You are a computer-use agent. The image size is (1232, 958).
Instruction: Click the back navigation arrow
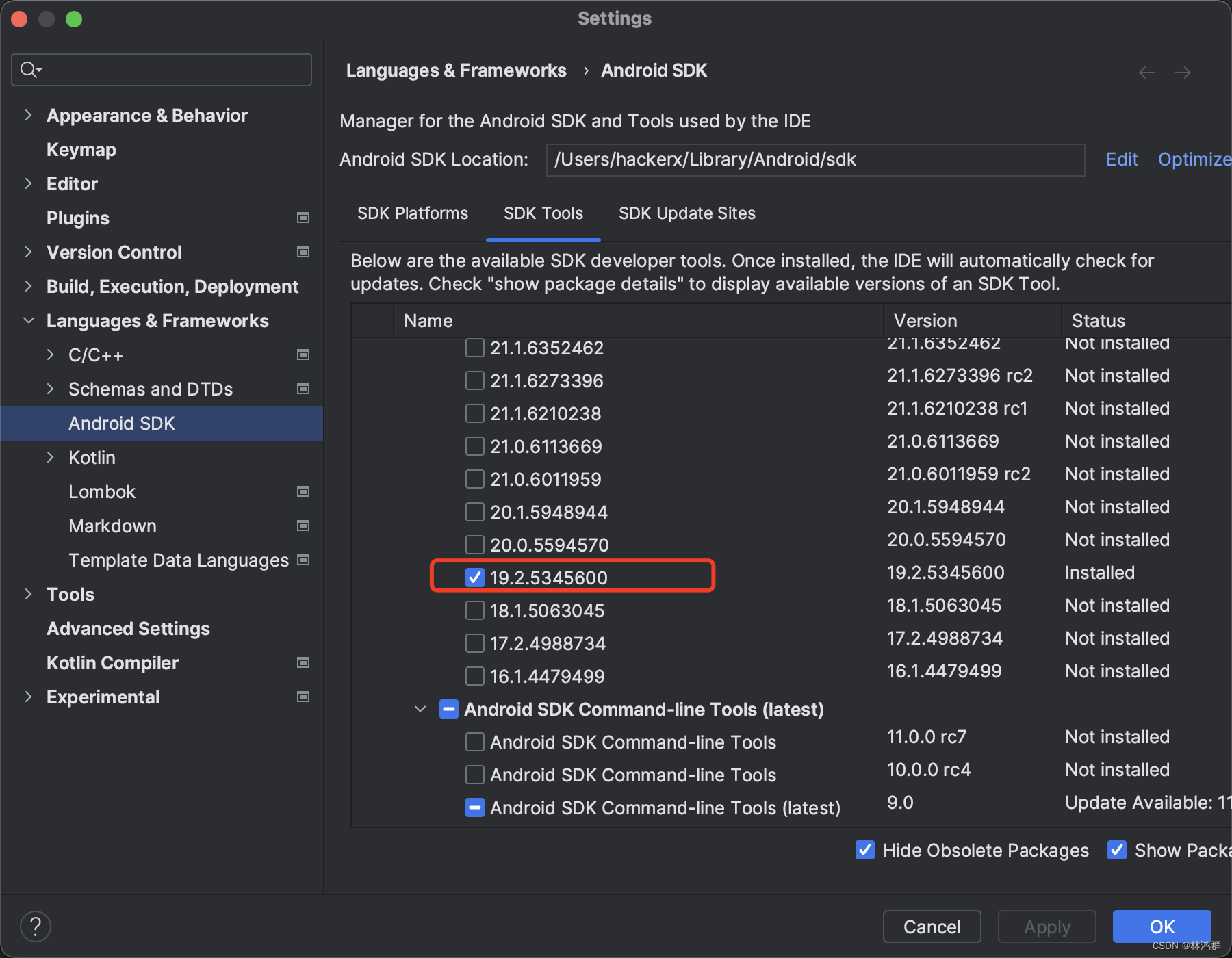[x=1146, y=73]
